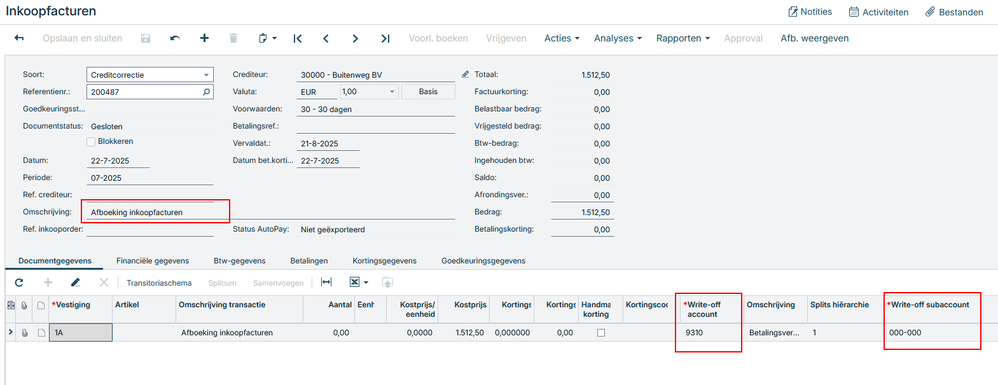Open the Rapporten menu

point(683,38)
